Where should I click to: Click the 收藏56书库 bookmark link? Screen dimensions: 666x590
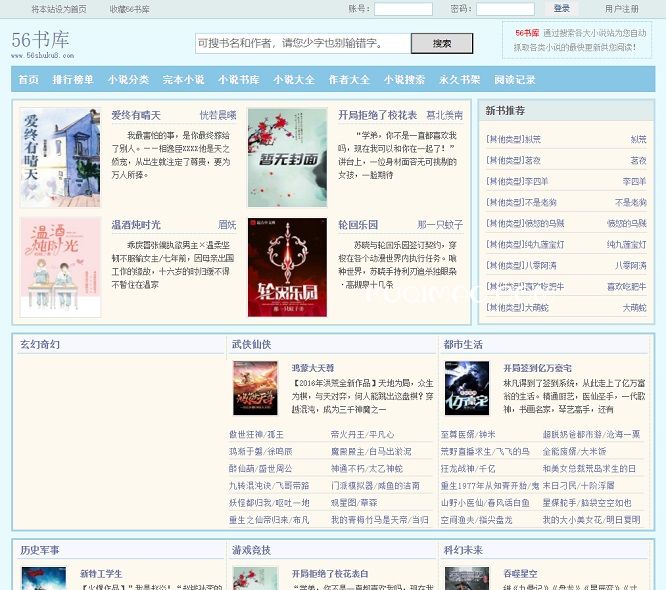(130, 9)
